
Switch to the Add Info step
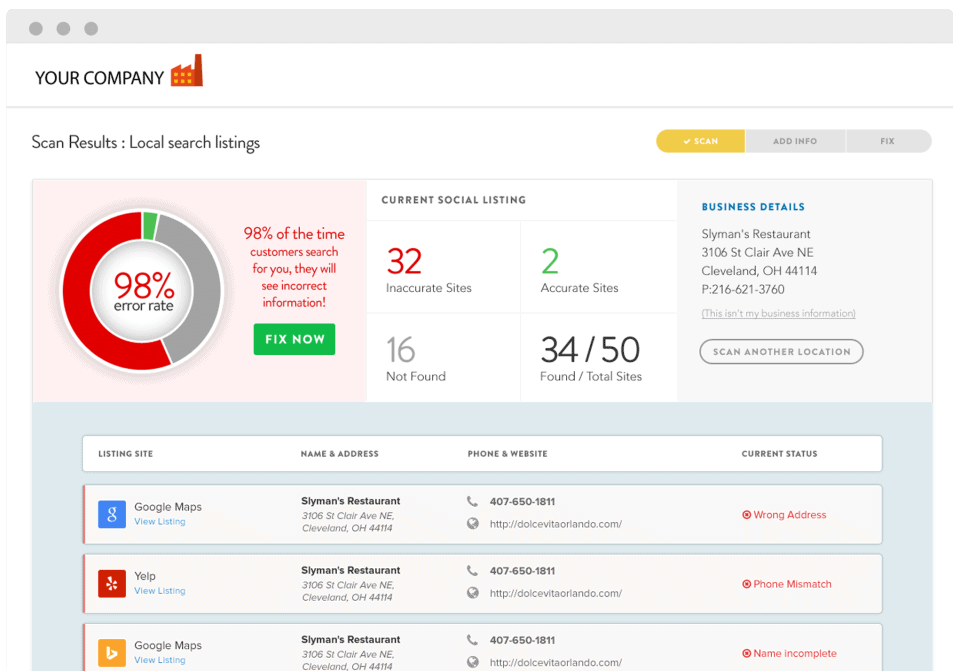[795, 141]
